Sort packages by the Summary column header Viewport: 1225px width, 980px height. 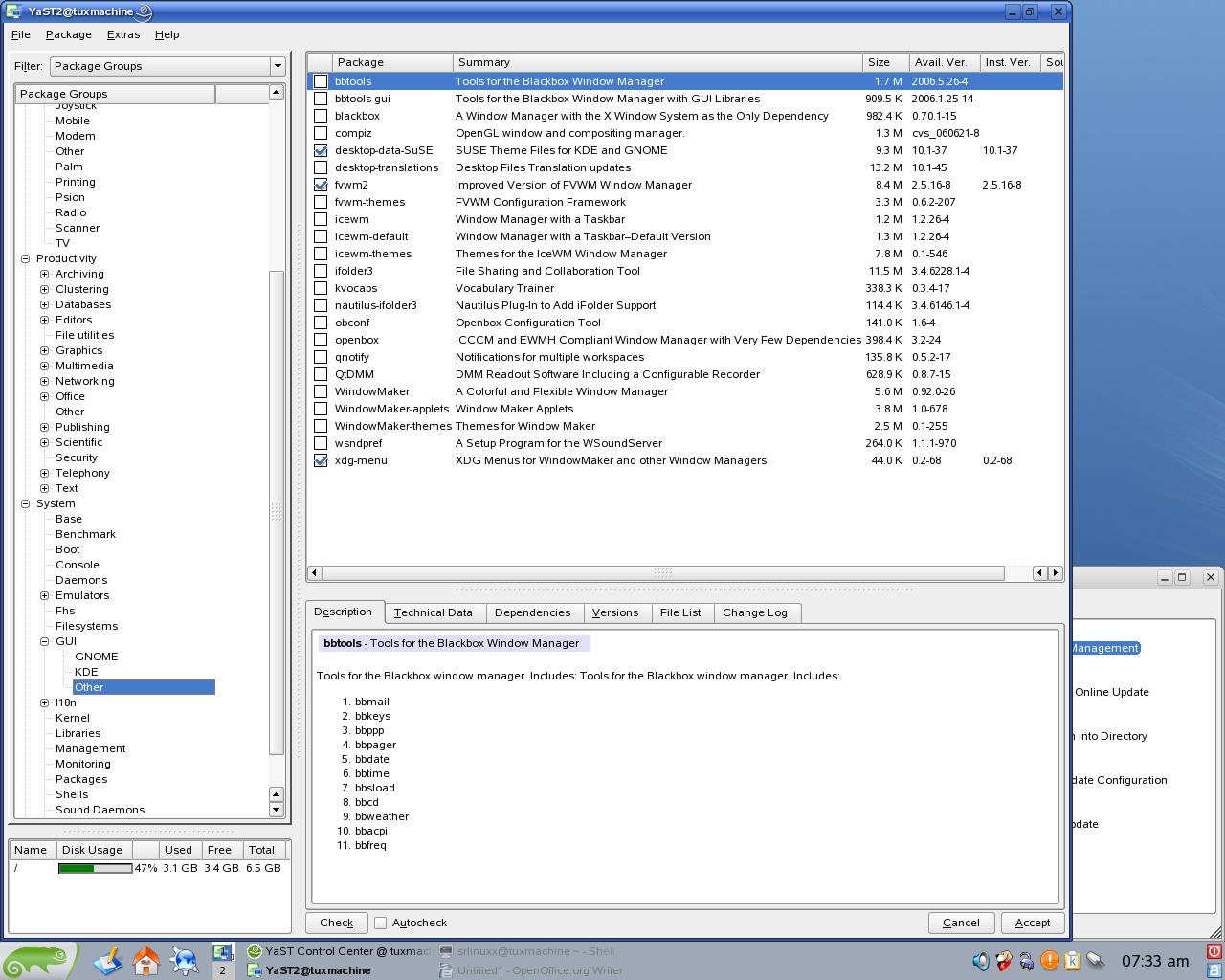[x=657, y=62]
